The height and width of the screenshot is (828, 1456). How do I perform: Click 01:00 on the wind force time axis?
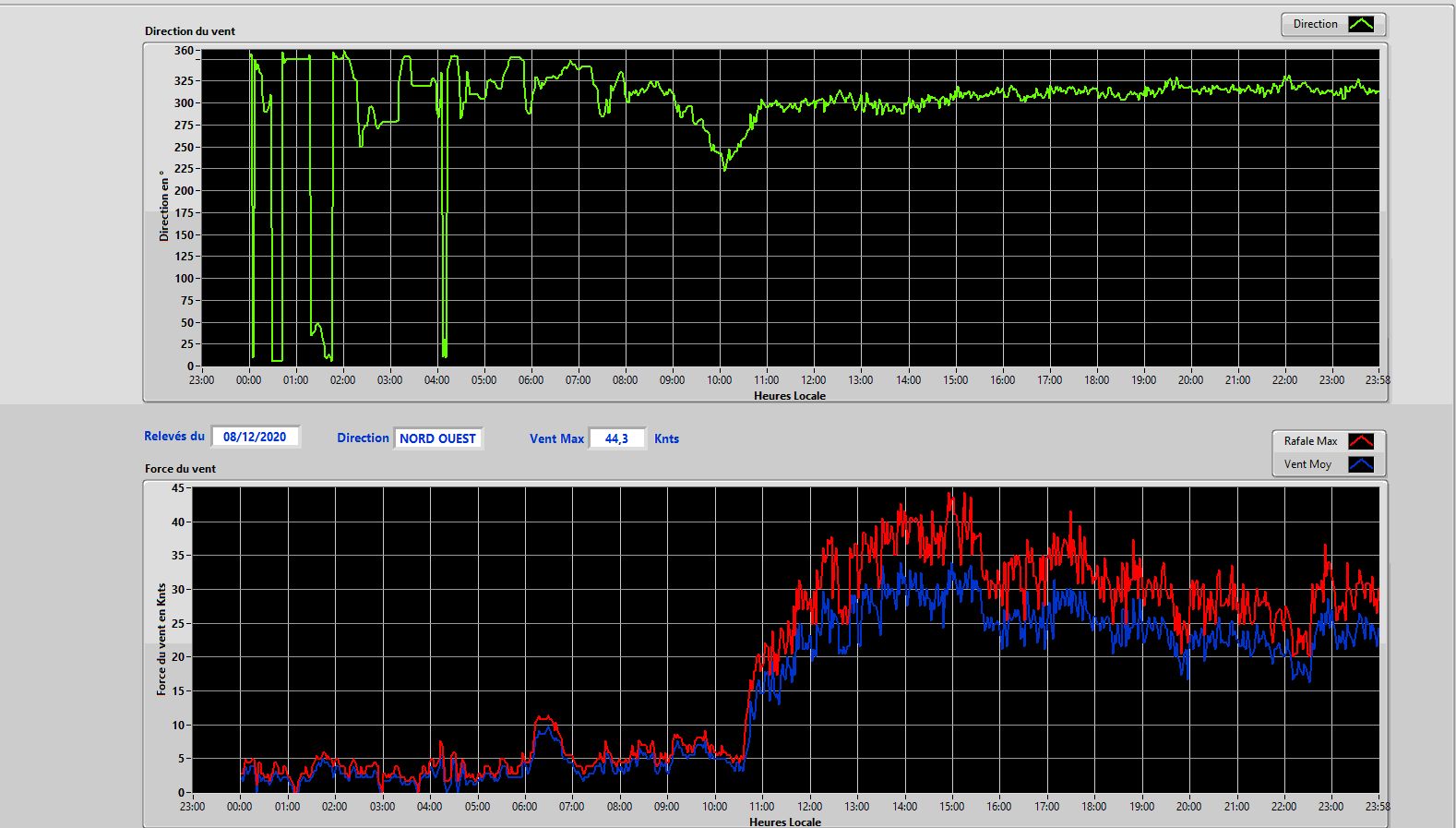[287, 807]
